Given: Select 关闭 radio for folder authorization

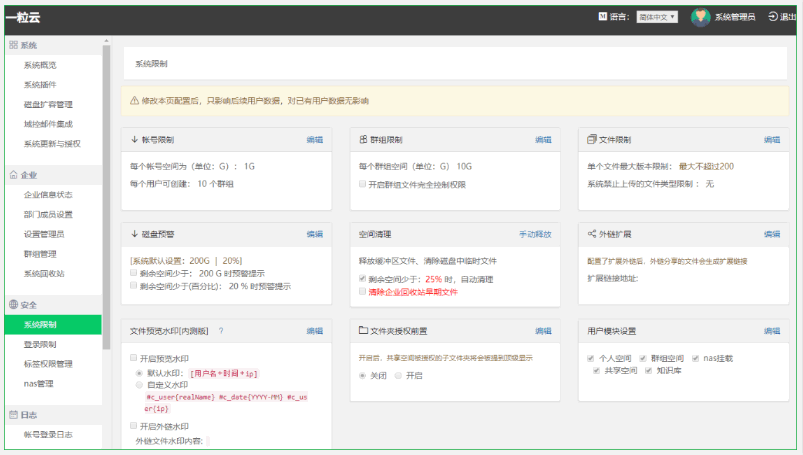Looking at the screenshot, I should [x=363, y=376].
